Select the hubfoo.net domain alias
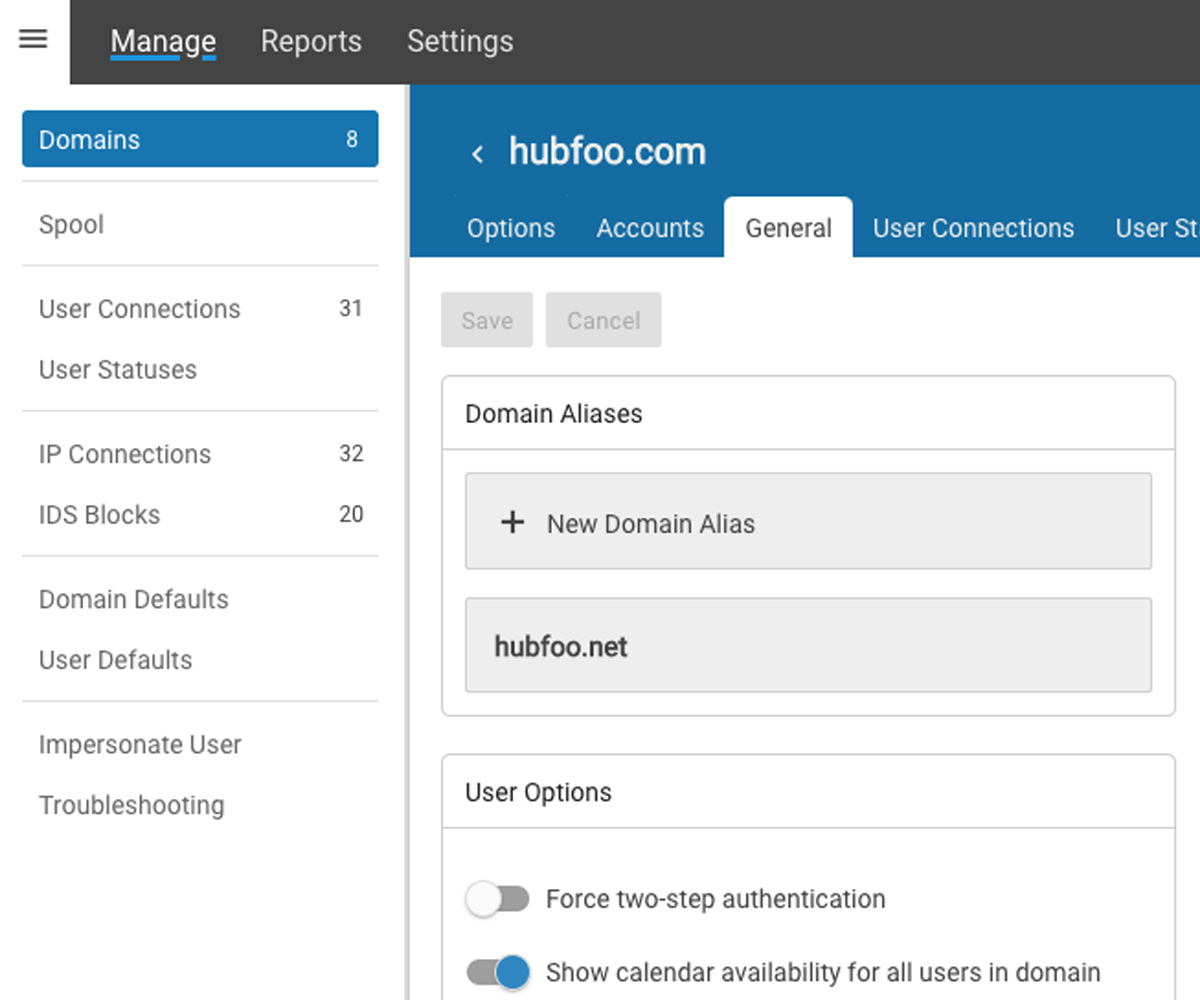This screenshot has width=1200, height=1000. point(808,646)
